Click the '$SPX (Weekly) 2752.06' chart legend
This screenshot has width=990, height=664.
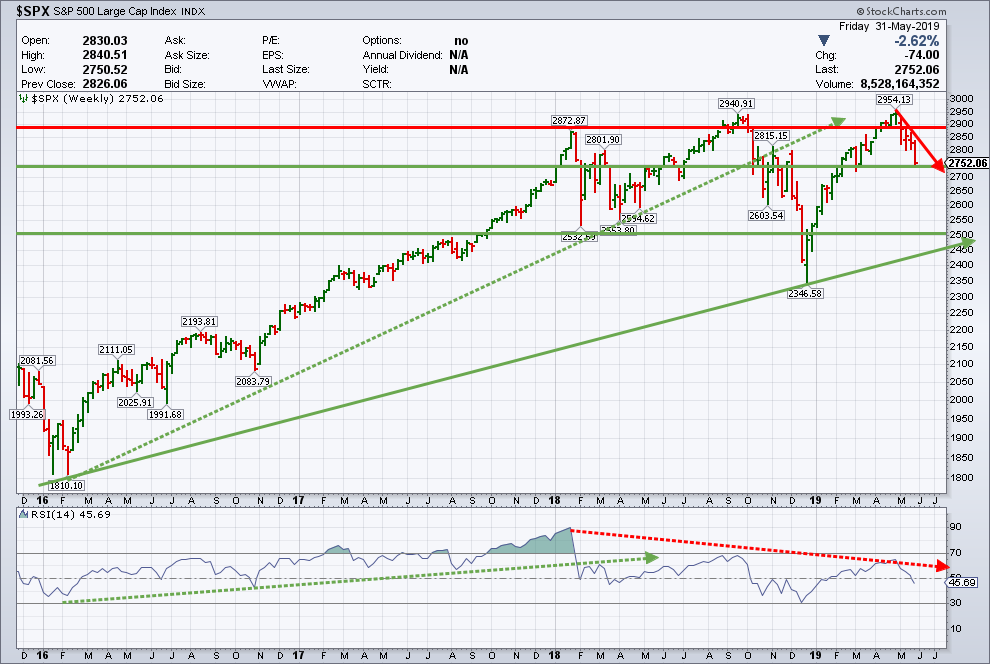coord(98,98)
